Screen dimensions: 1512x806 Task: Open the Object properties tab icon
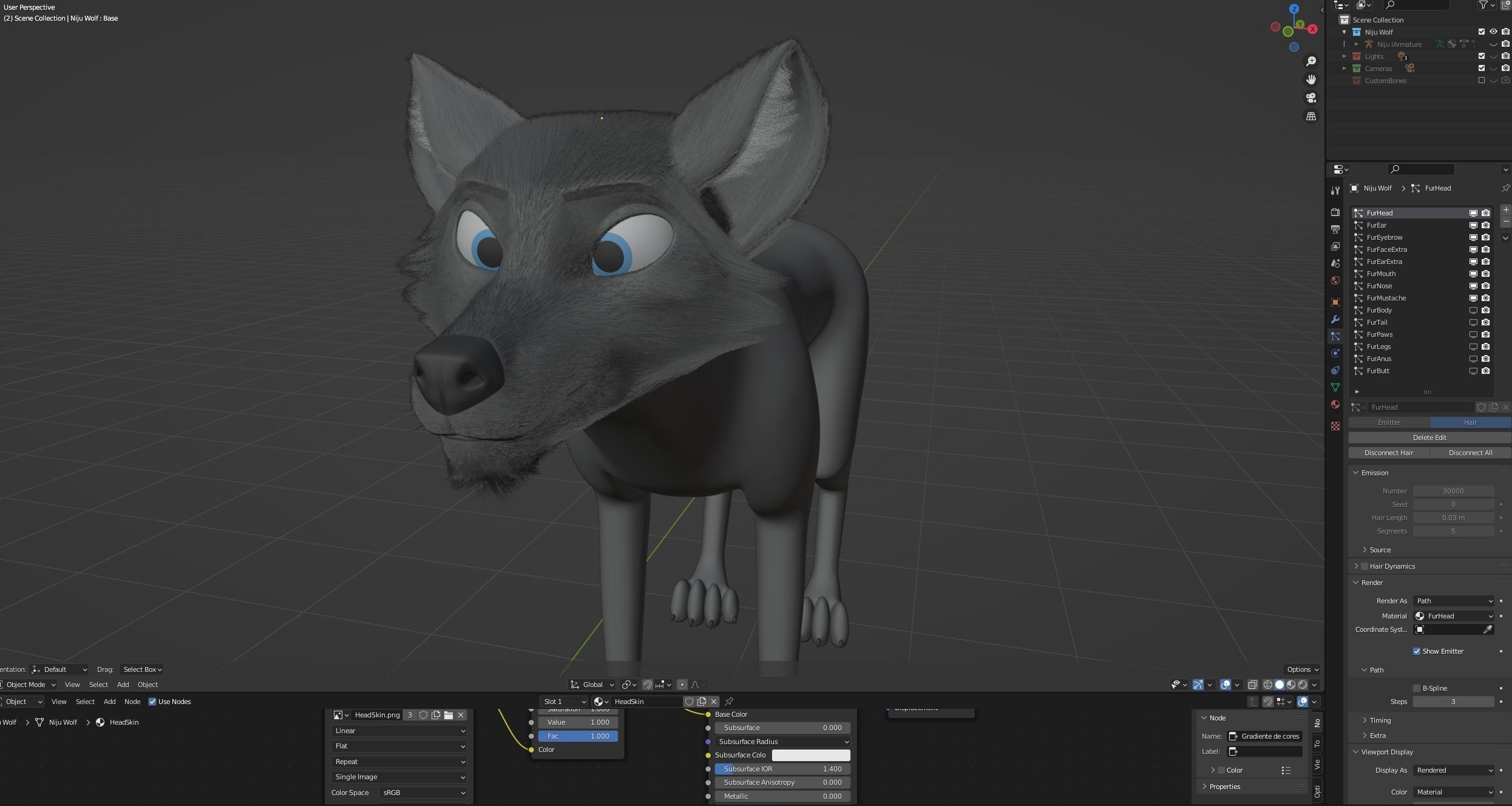tap(1335, 302)
